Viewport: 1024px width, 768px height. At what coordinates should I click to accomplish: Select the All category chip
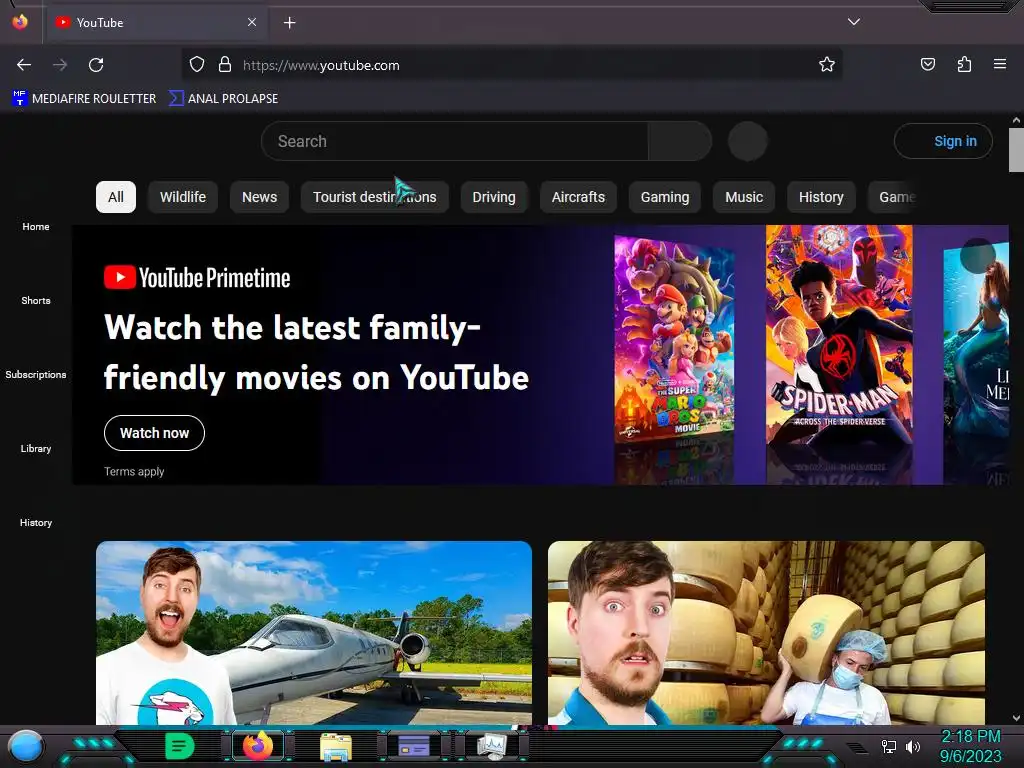point(116,197)
